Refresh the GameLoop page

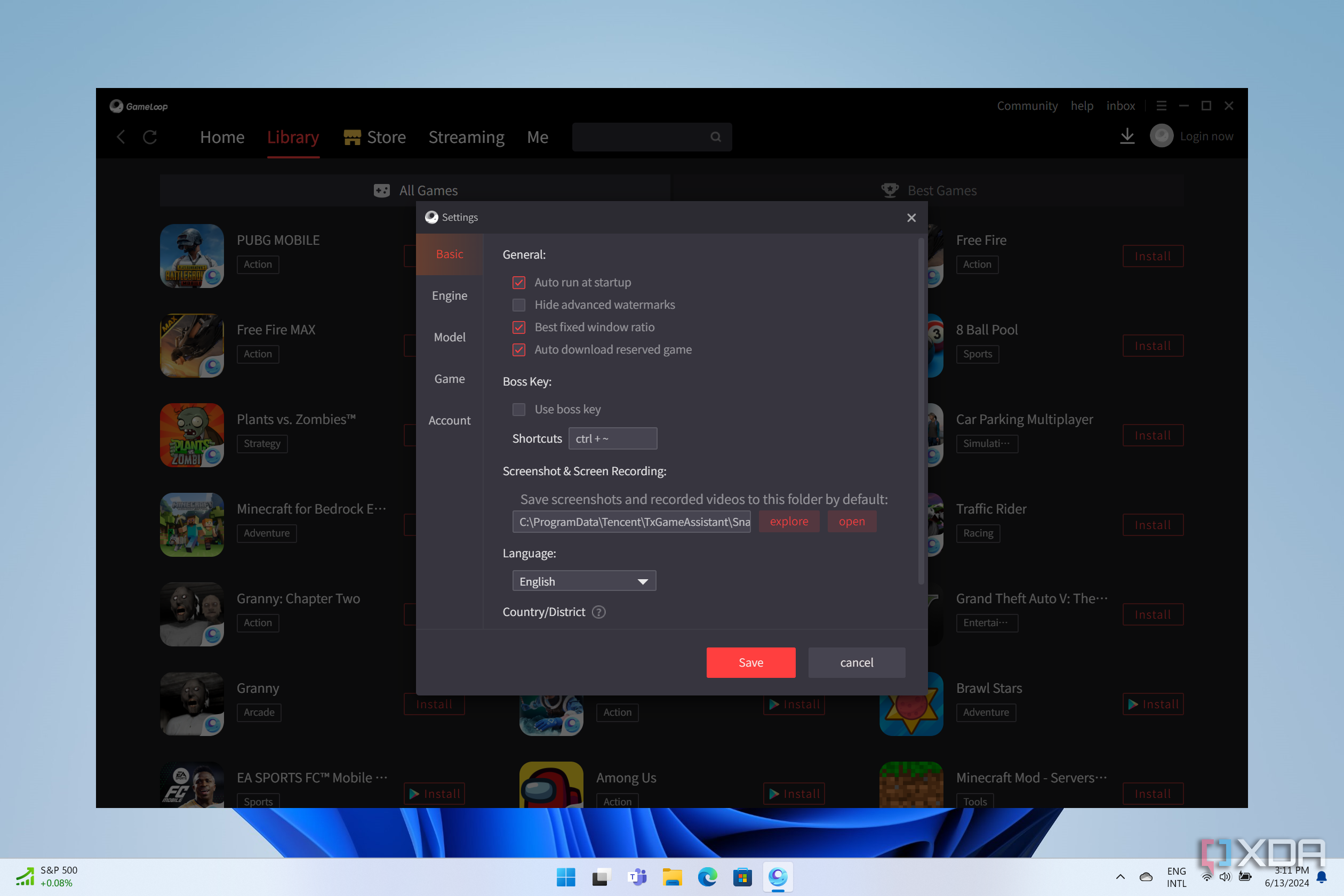click(150, 137)
